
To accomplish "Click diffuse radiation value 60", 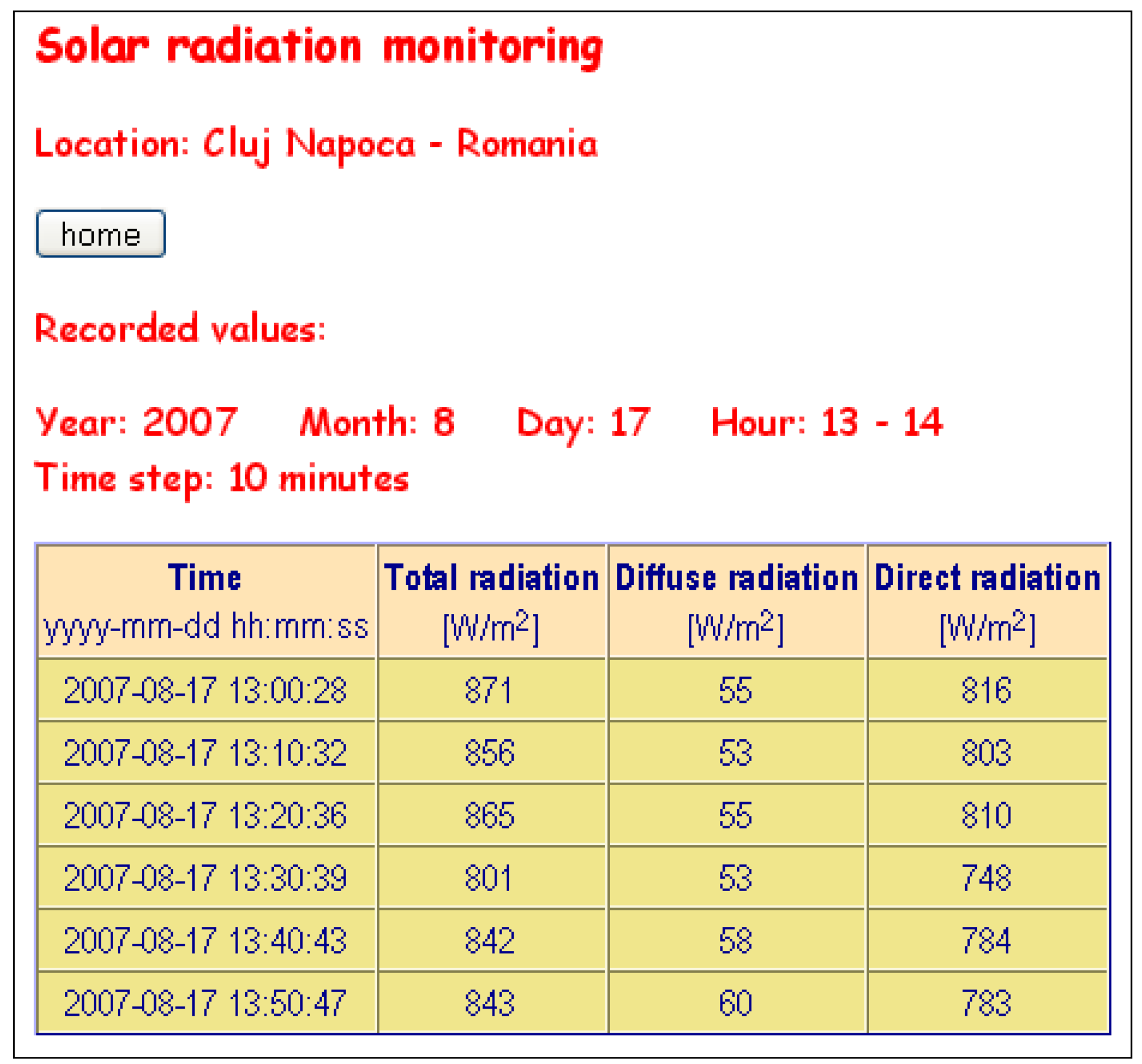I will point(735,1003).
